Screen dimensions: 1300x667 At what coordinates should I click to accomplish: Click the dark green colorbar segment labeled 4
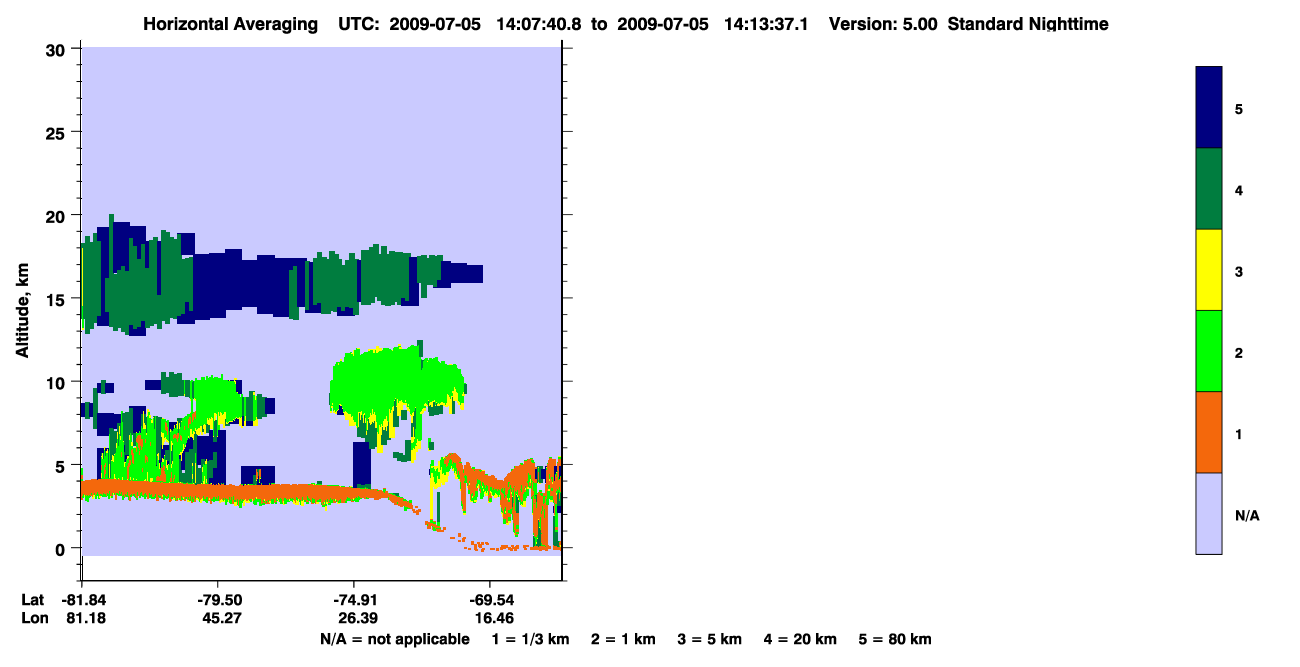[x=1209, y=189]
